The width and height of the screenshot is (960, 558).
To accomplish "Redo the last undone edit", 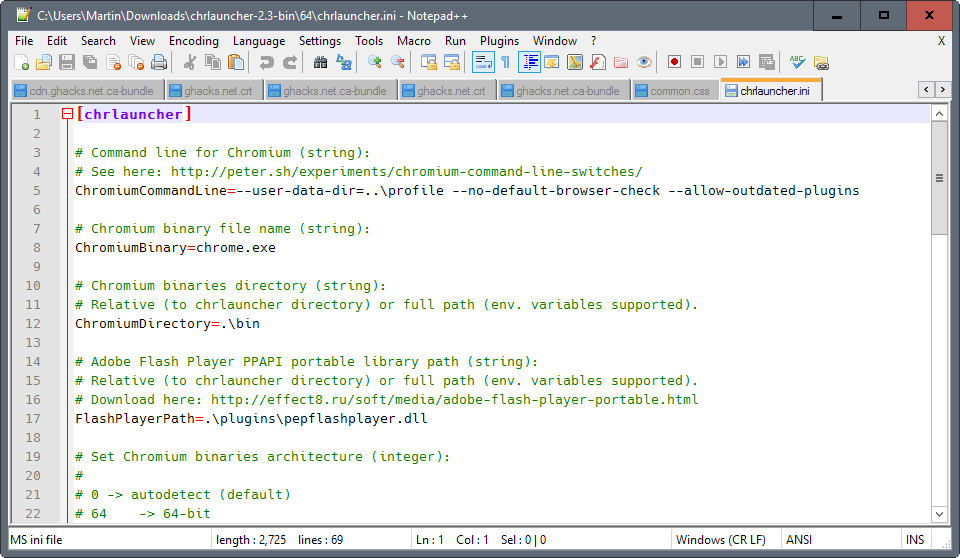I will tap(290, 62).
